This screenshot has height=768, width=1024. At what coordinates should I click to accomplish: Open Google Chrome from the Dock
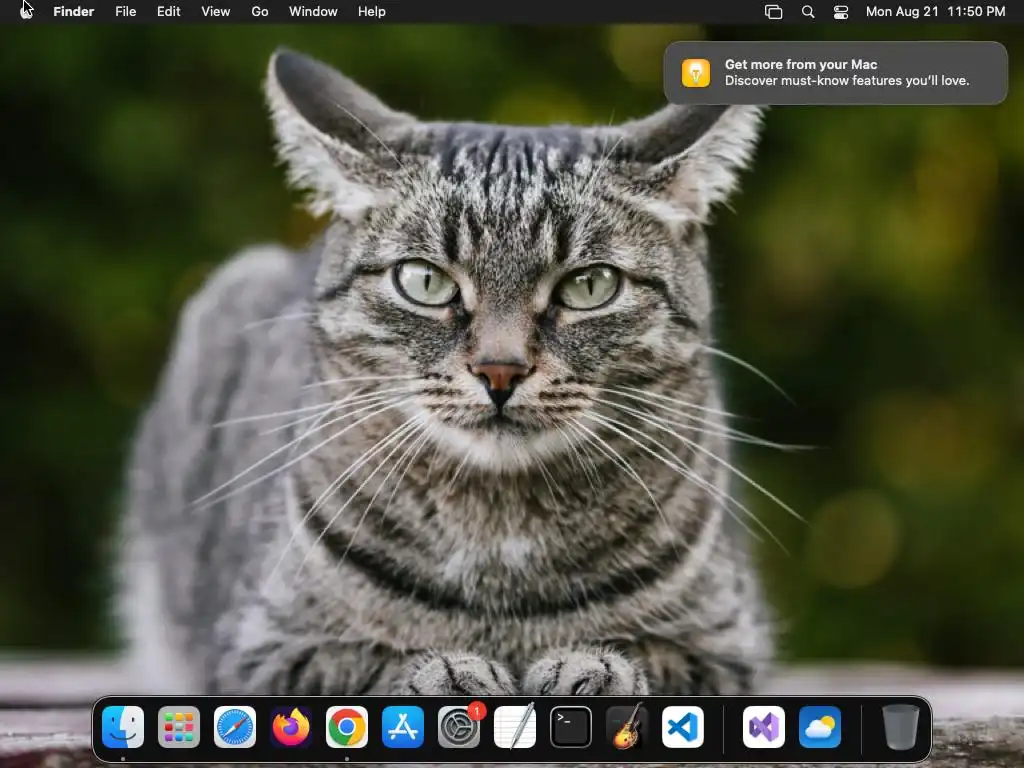coord(347,727)
